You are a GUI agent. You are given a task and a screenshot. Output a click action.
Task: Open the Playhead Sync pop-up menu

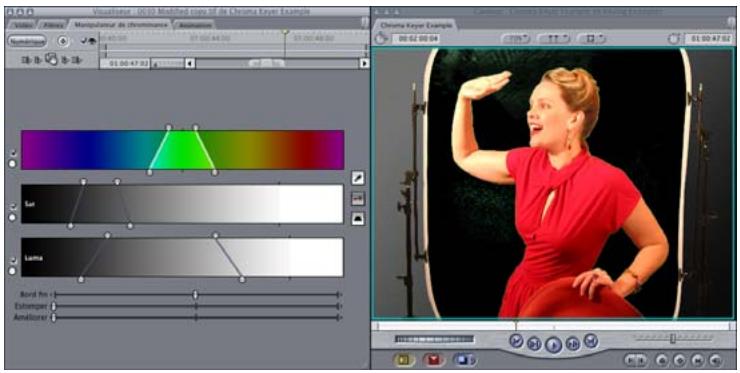pyautogui.click(x=555, y=39)
